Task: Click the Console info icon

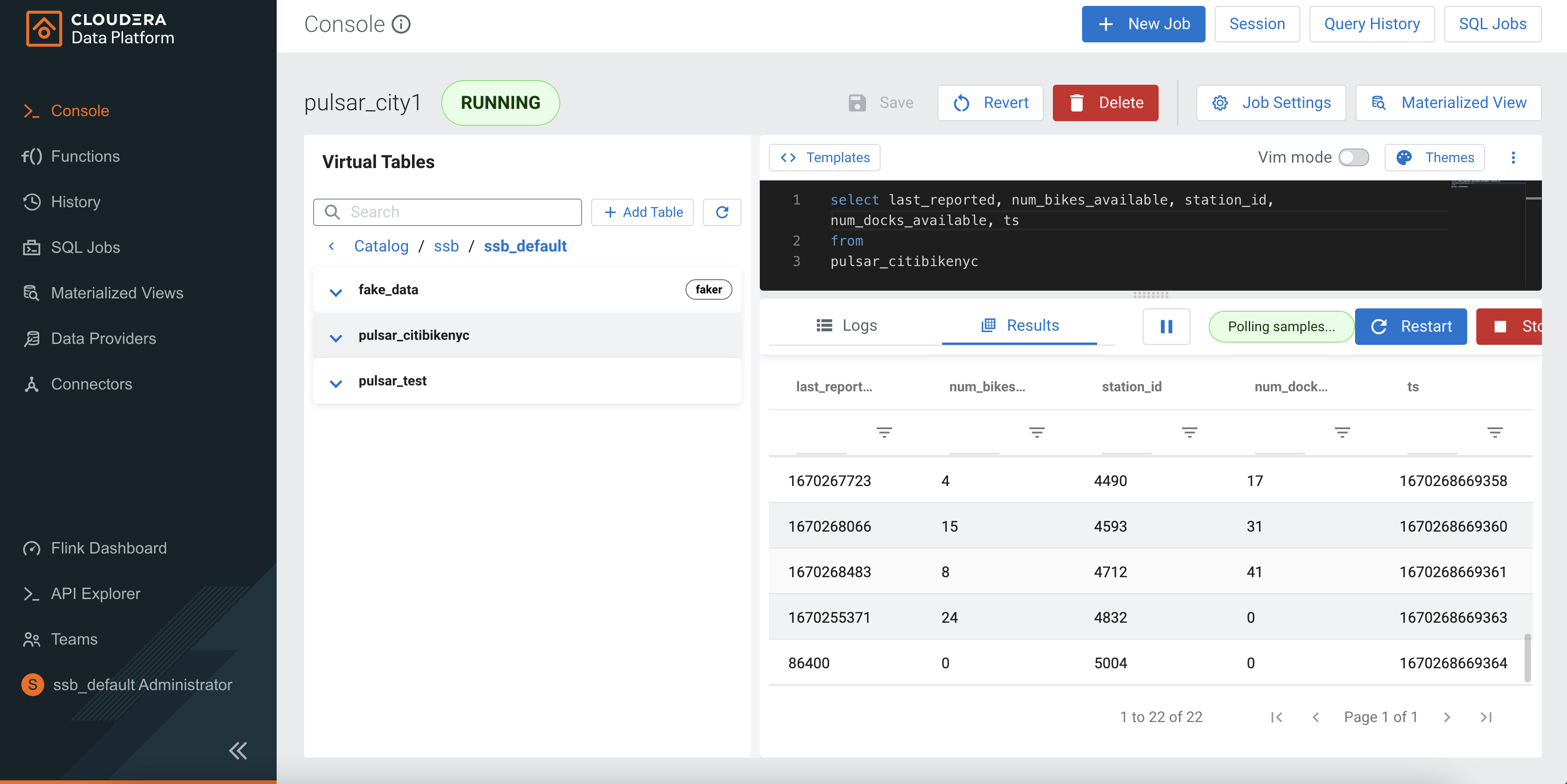Action: point(401,24)
